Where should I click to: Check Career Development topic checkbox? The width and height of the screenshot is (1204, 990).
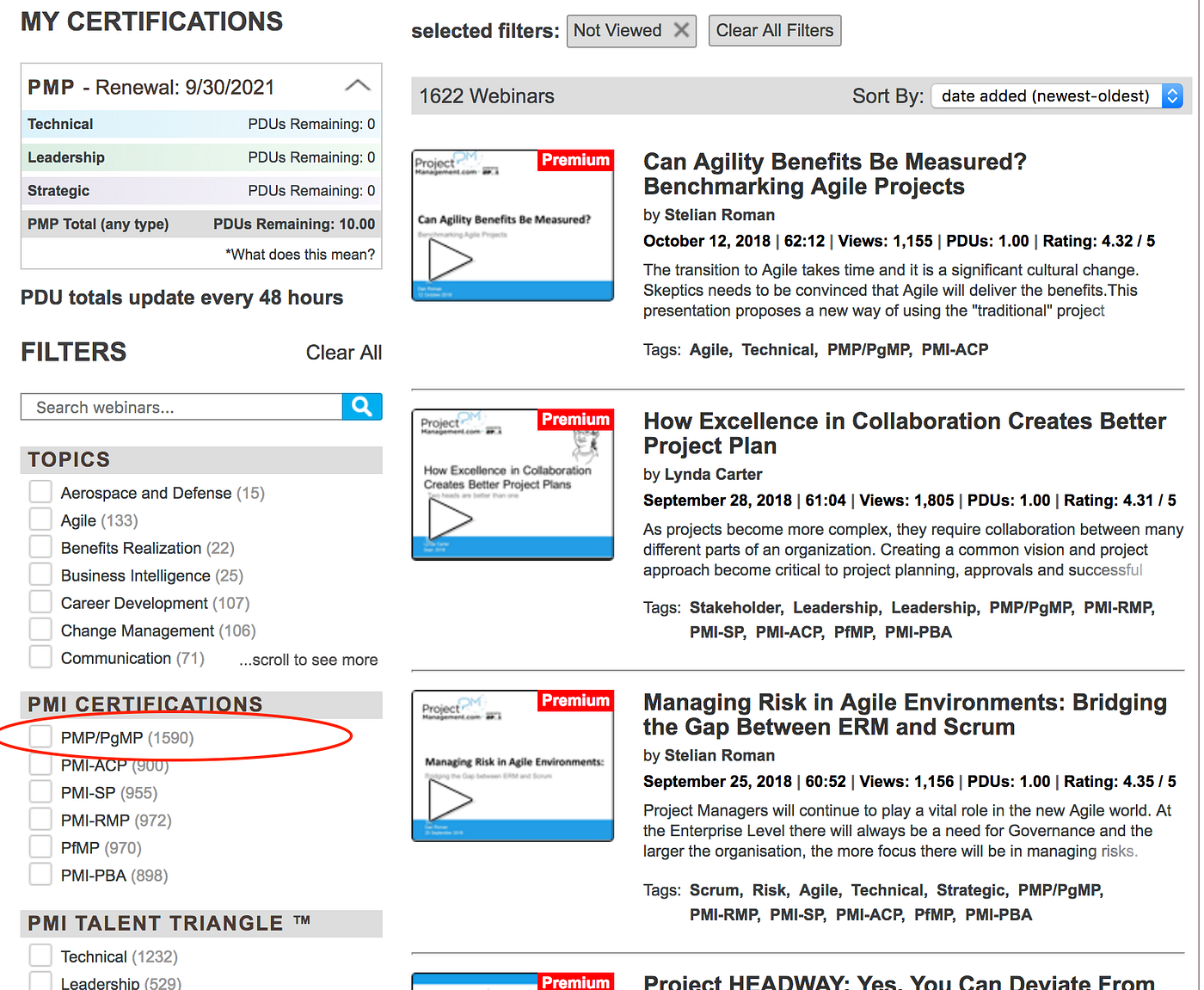(40, 602)
